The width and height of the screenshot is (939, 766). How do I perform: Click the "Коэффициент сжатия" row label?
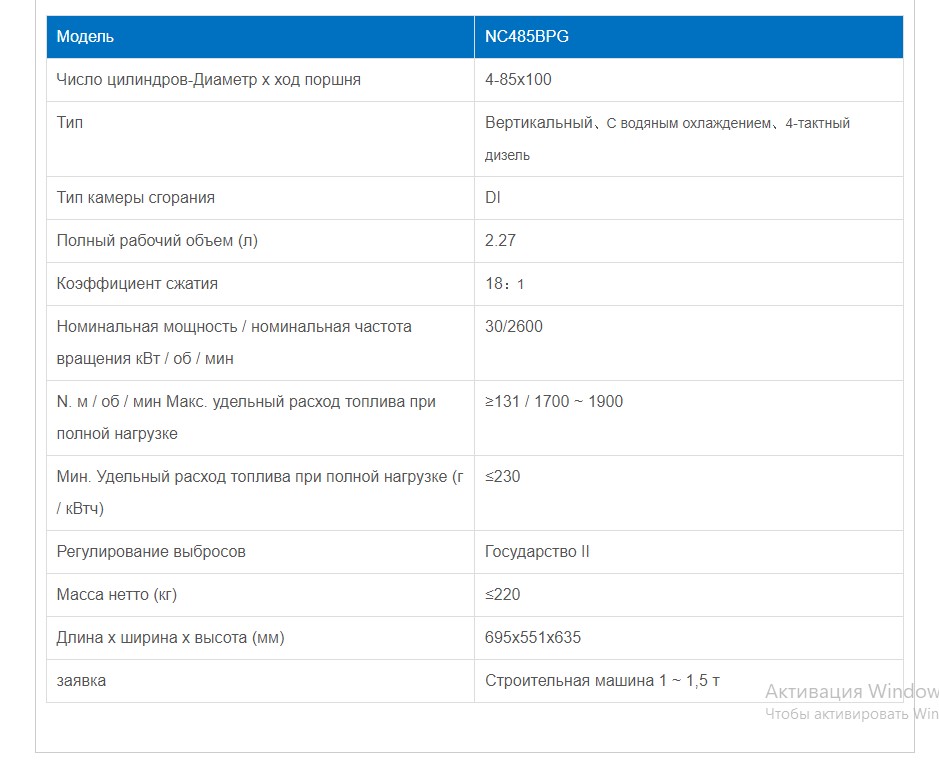tap(137, 284)
